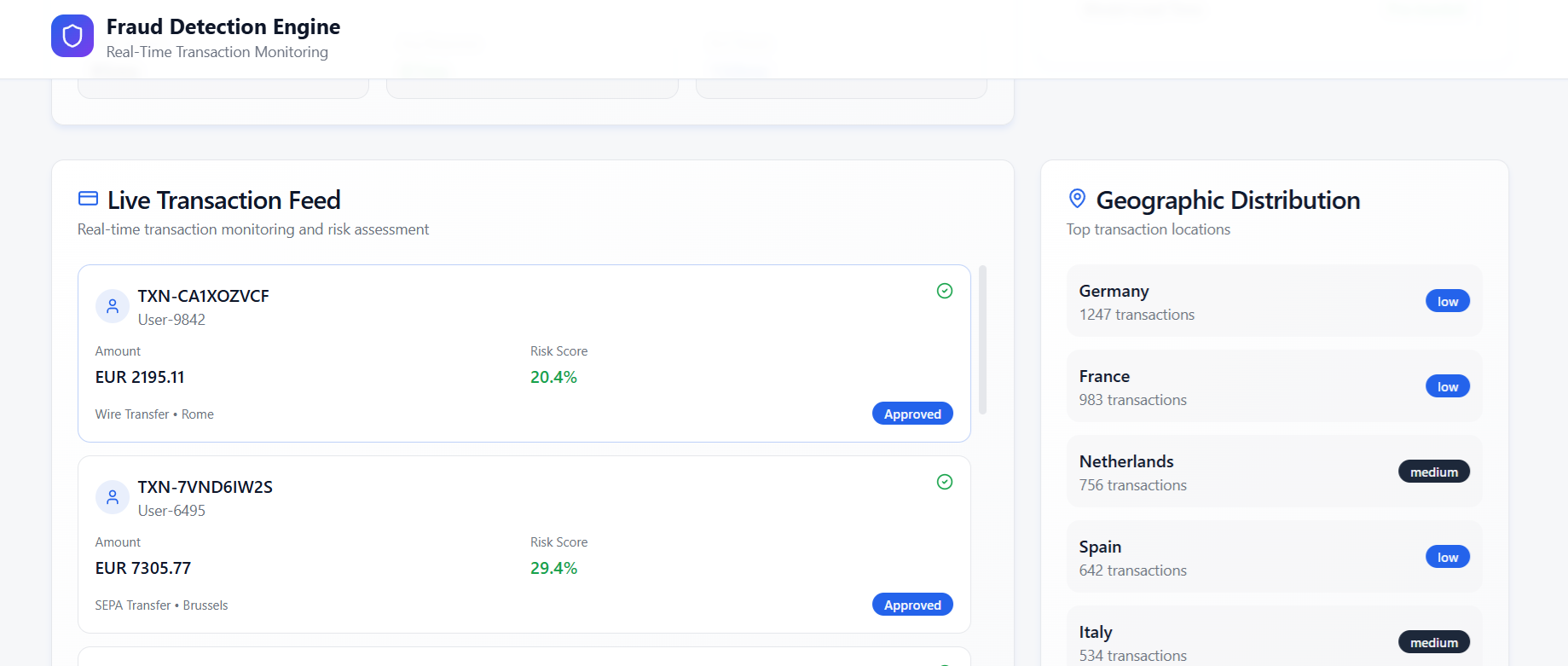1568x666 pixels.
Task: Click the Approved badge for EUR 7305.77 transaction
Action: pos(912,605)
